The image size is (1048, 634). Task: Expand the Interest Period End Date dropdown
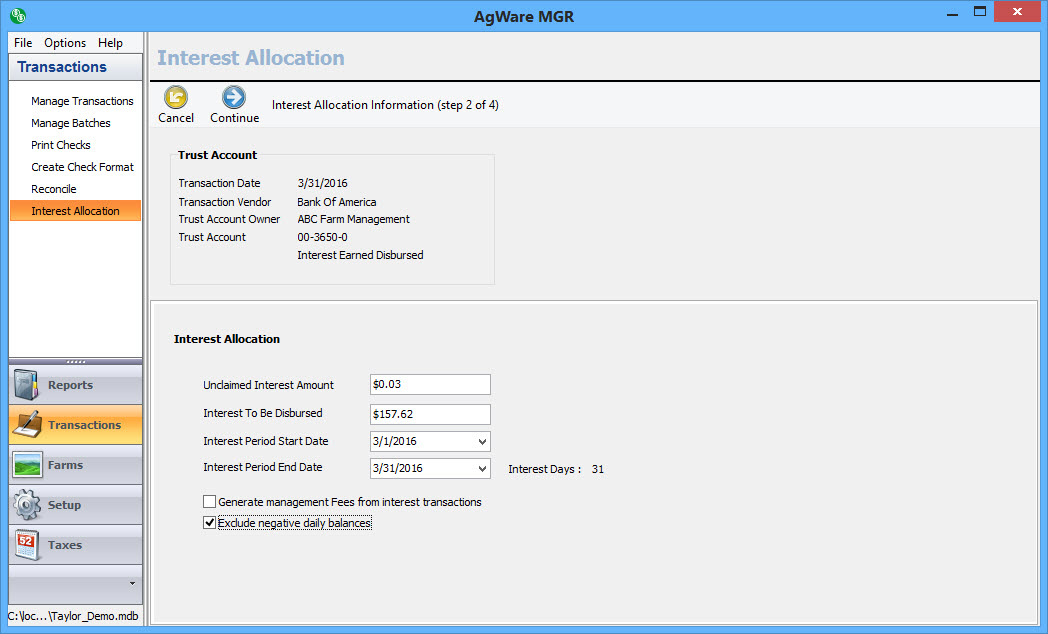pos(482,469)
